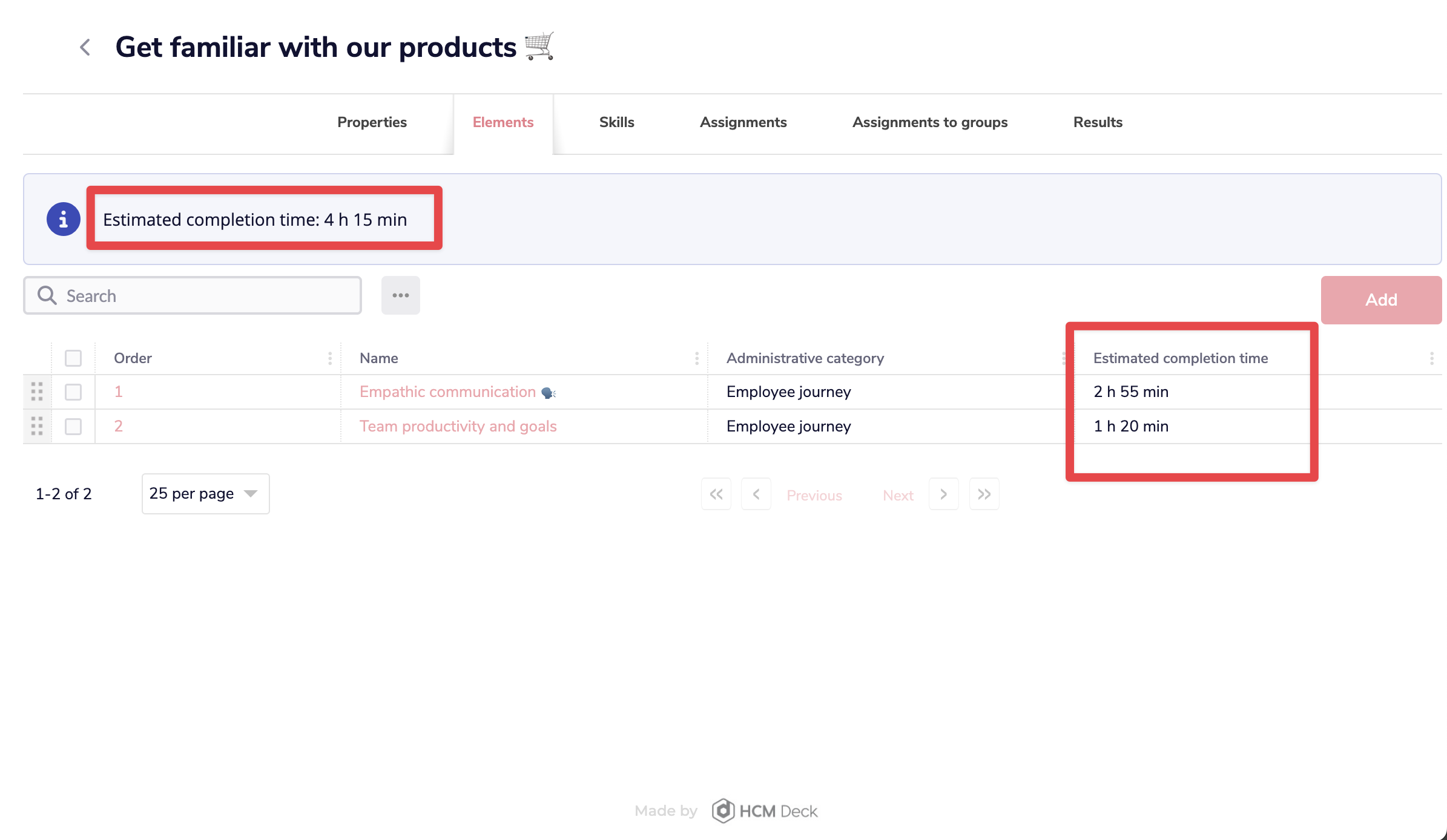Check the box for Empathic communication row

[73, 392]
